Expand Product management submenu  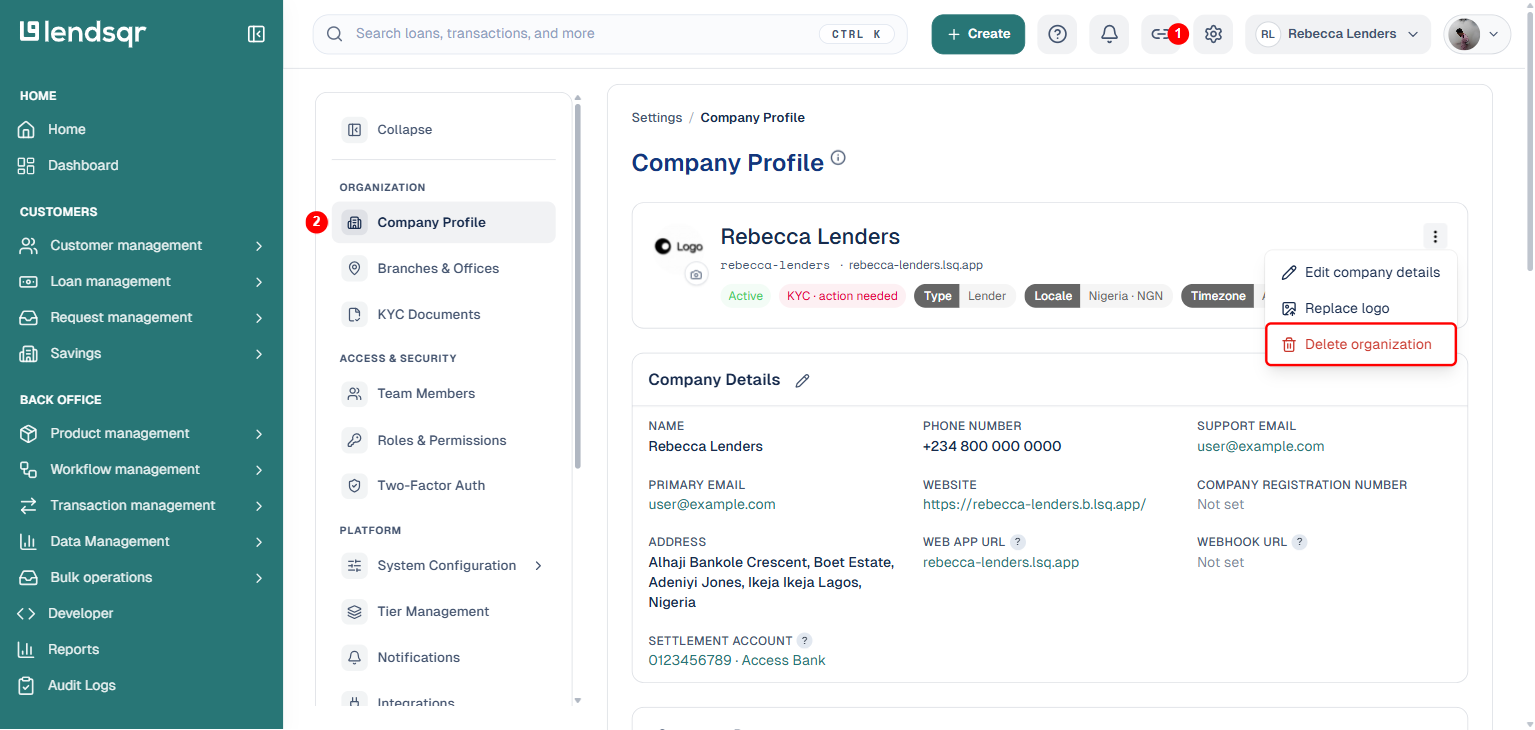point(141,434)
